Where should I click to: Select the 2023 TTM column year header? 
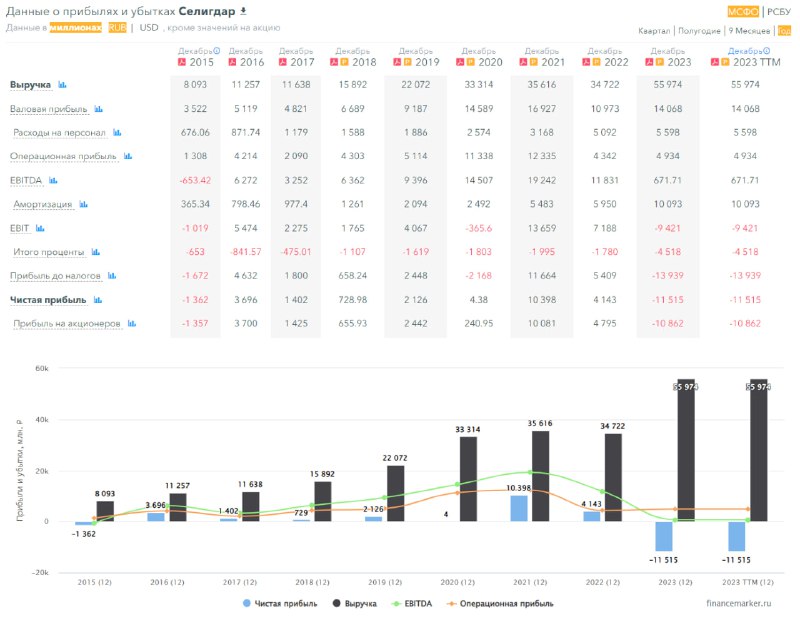tap(757, 62)
